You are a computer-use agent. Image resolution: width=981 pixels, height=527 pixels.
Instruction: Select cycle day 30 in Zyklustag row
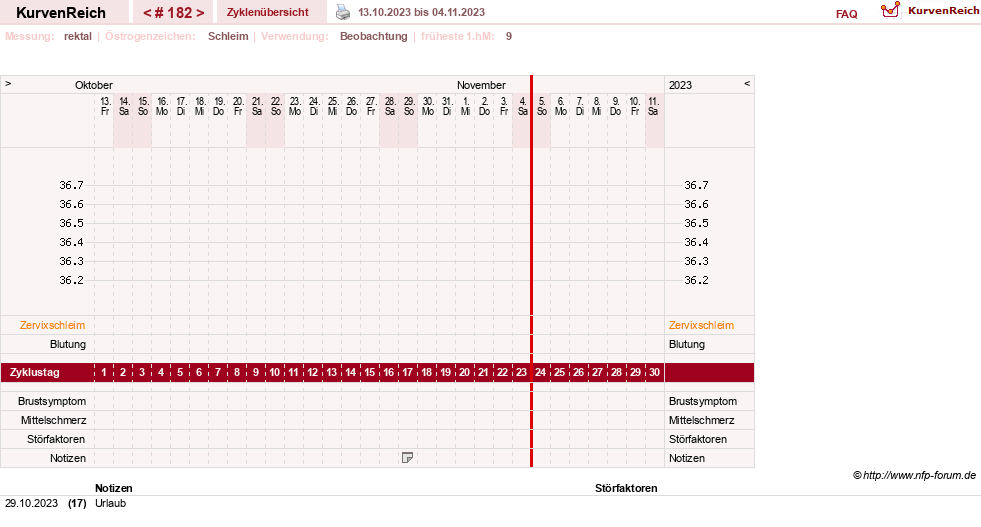point(654,372)
